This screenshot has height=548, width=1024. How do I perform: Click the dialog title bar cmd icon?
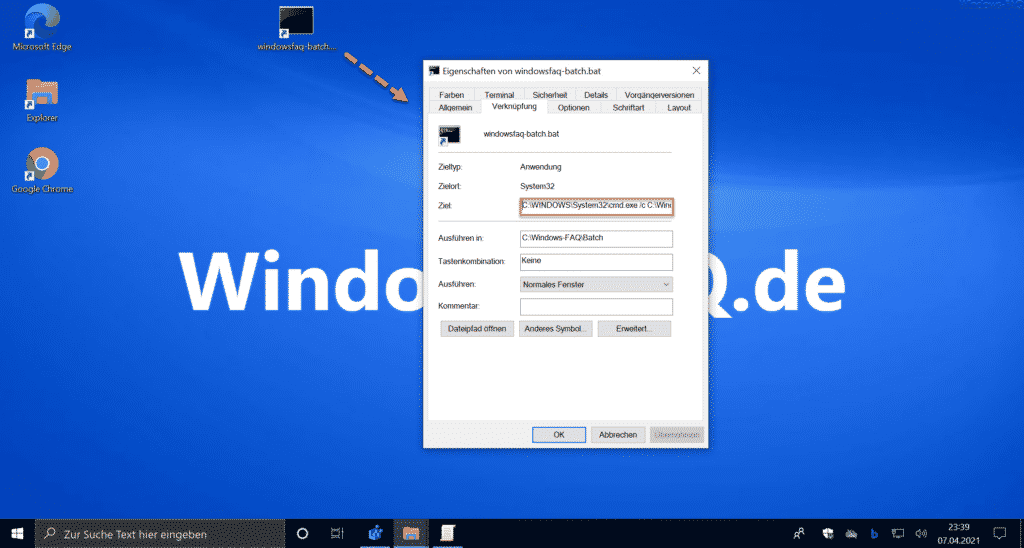pyautogui.click(x=434, y=71)
